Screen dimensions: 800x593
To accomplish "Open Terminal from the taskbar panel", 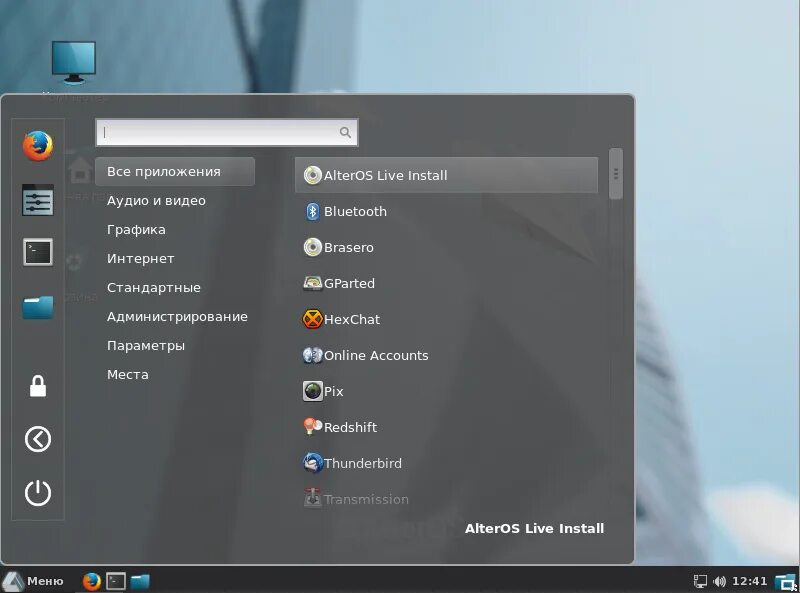I will click(116, 581).
